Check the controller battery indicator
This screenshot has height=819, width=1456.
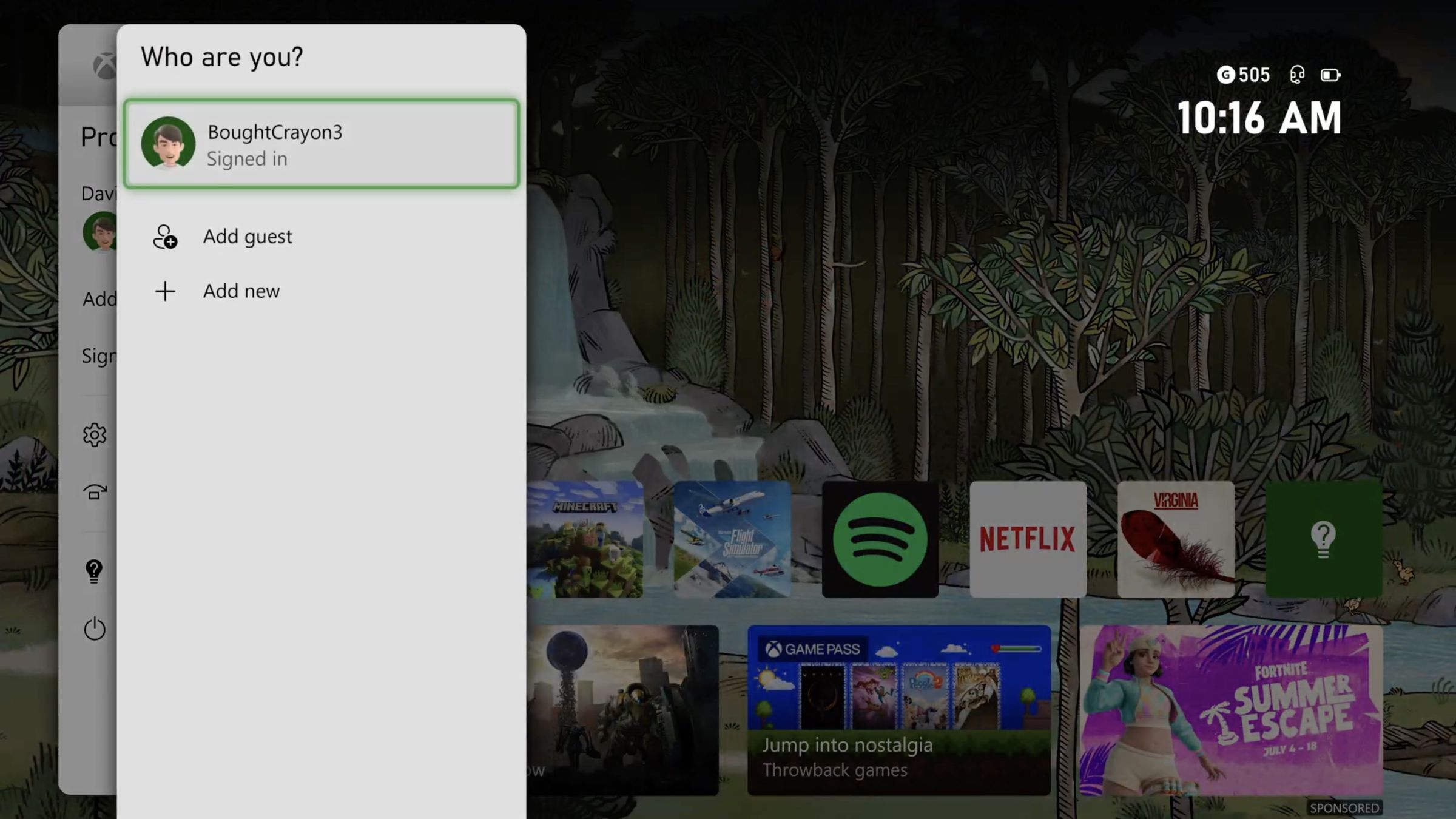pos(1331,75)
